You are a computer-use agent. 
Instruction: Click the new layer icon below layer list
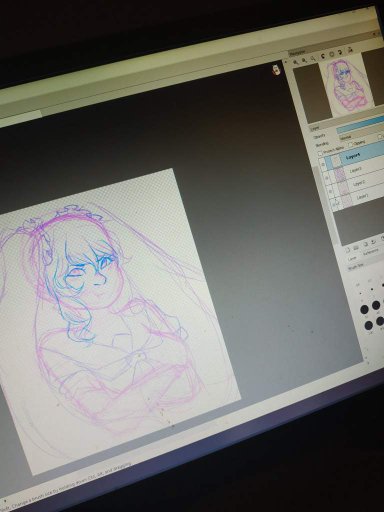click(347, 250)
